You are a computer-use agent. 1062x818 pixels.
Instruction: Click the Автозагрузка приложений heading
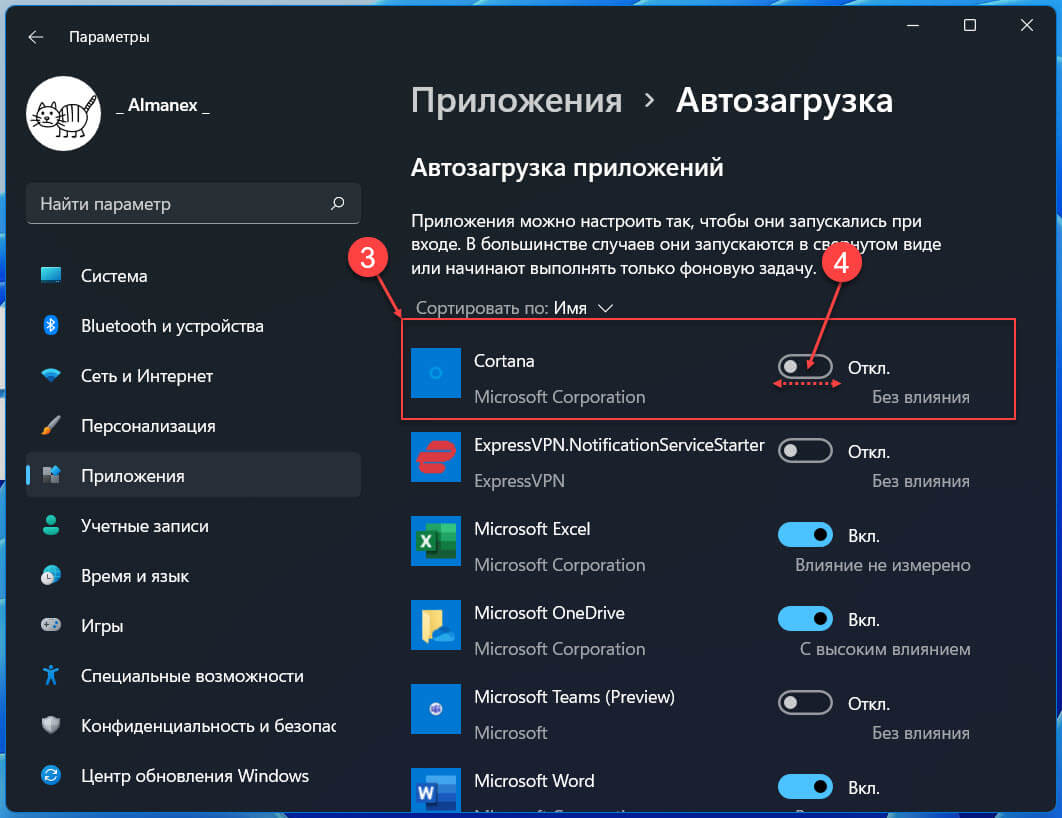567,167
